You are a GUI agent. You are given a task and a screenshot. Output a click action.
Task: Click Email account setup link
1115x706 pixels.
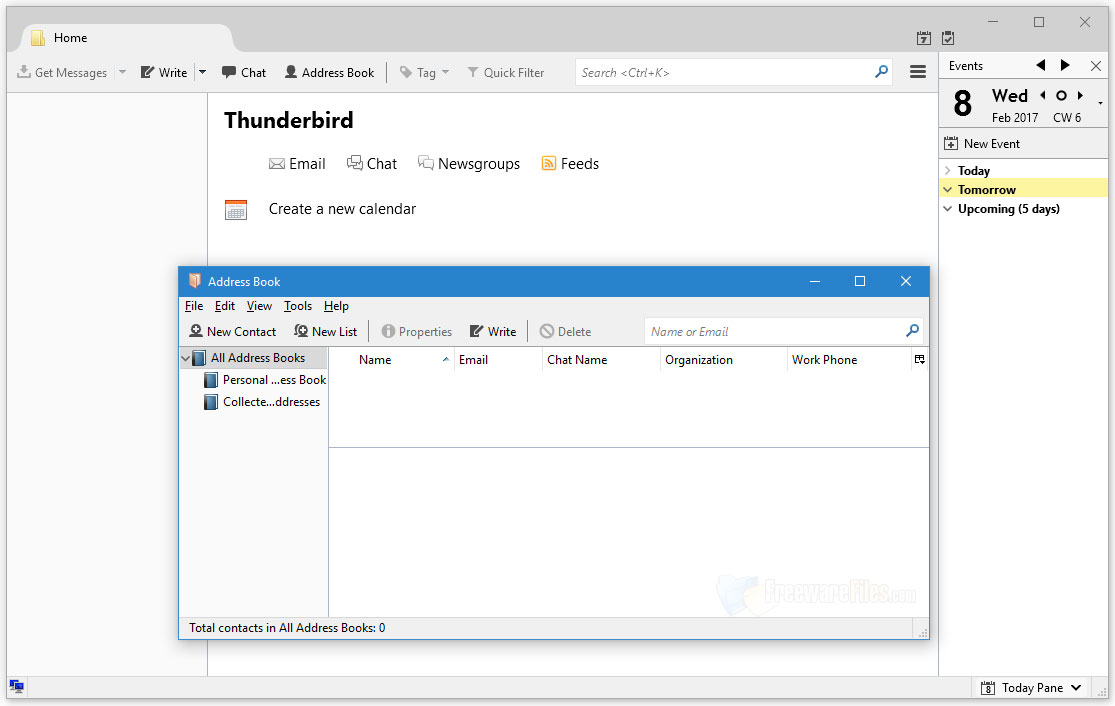click(297, 164)
